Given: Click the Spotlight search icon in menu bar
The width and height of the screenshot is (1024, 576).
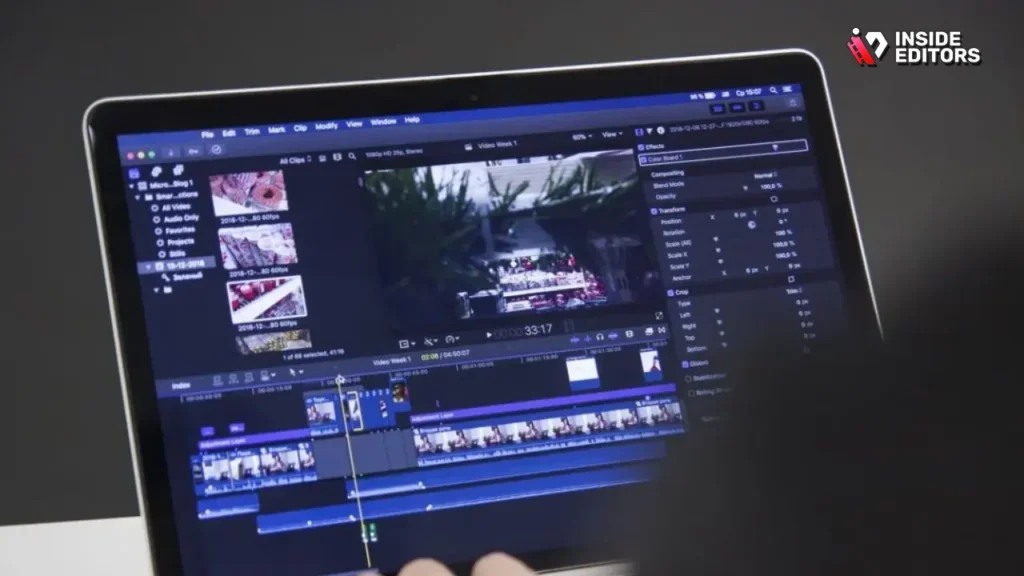Looking at the screenshot, I should tap(773, 91).
